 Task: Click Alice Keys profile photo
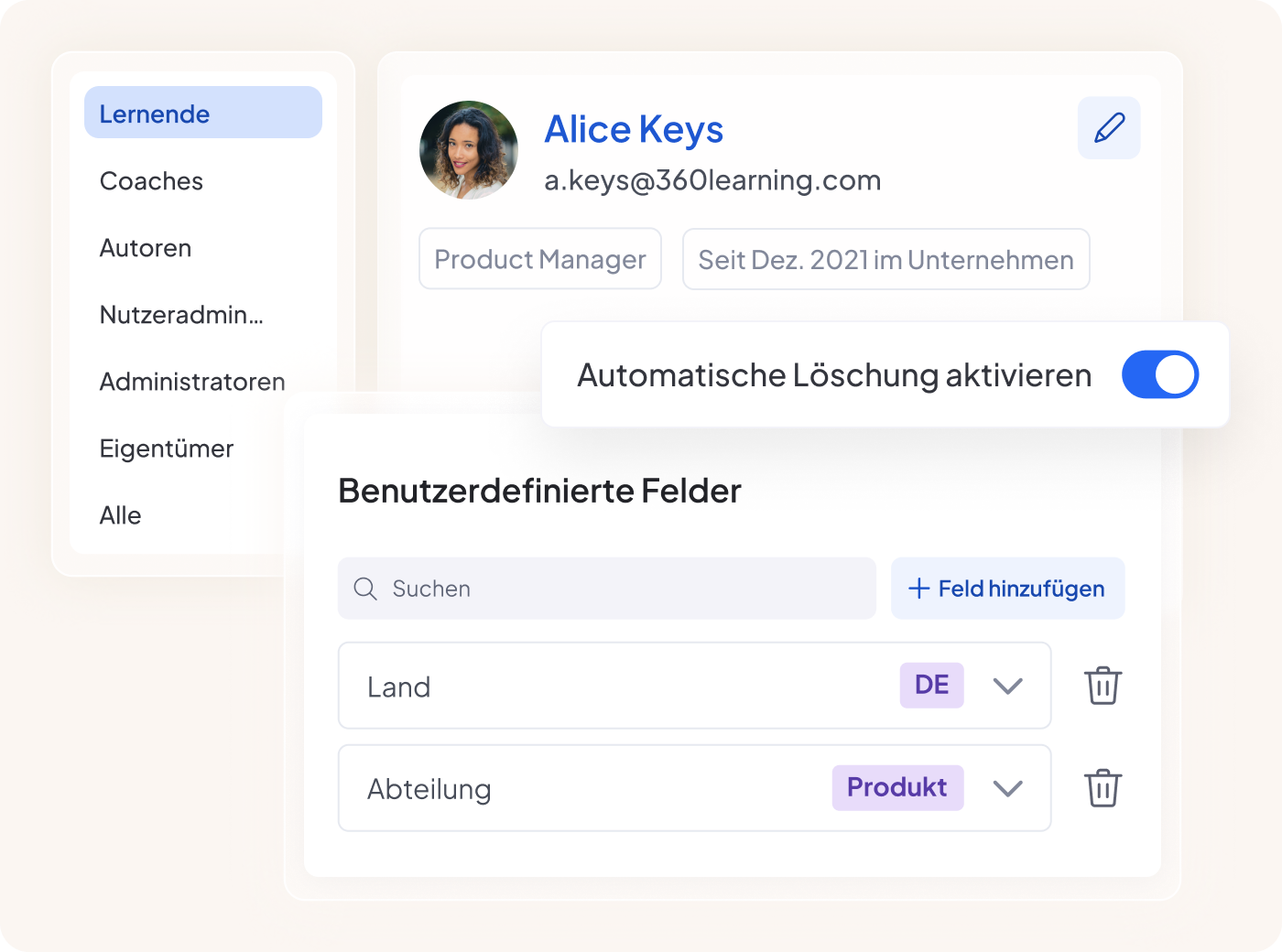(x=469, y=150)
